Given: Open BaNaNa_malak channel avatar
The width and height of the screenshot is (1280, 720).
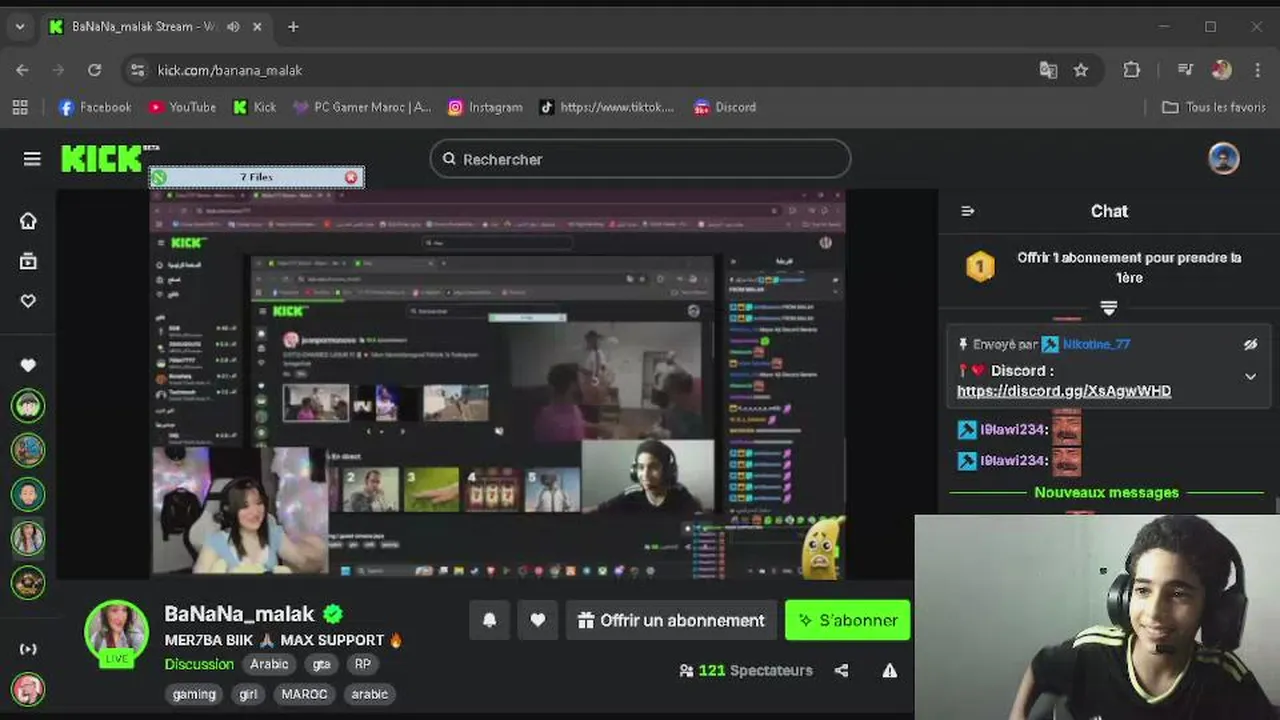Looking at the screenshot, I should tap(116, 632).
